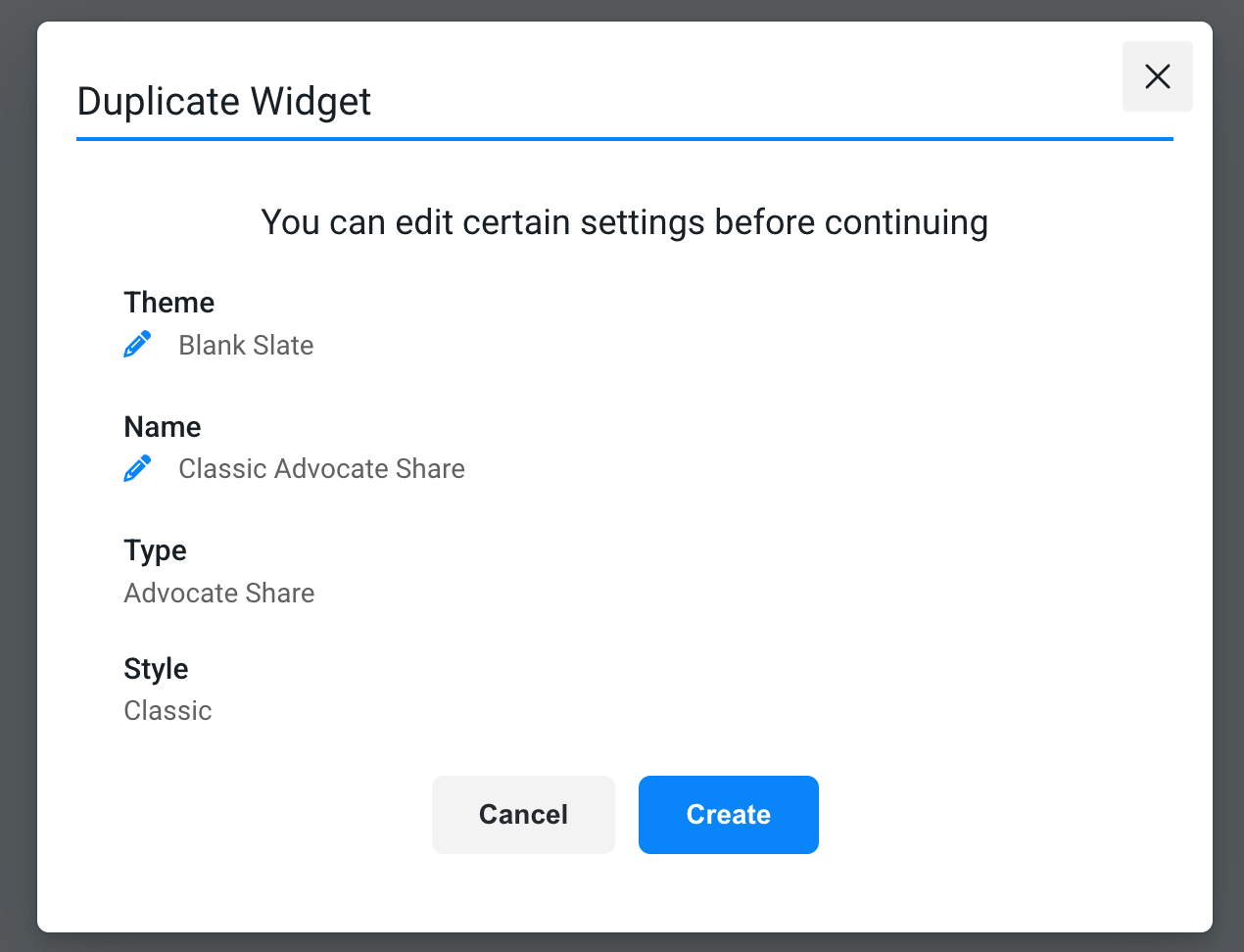Click the Theme field label

(x=169, y=303)
